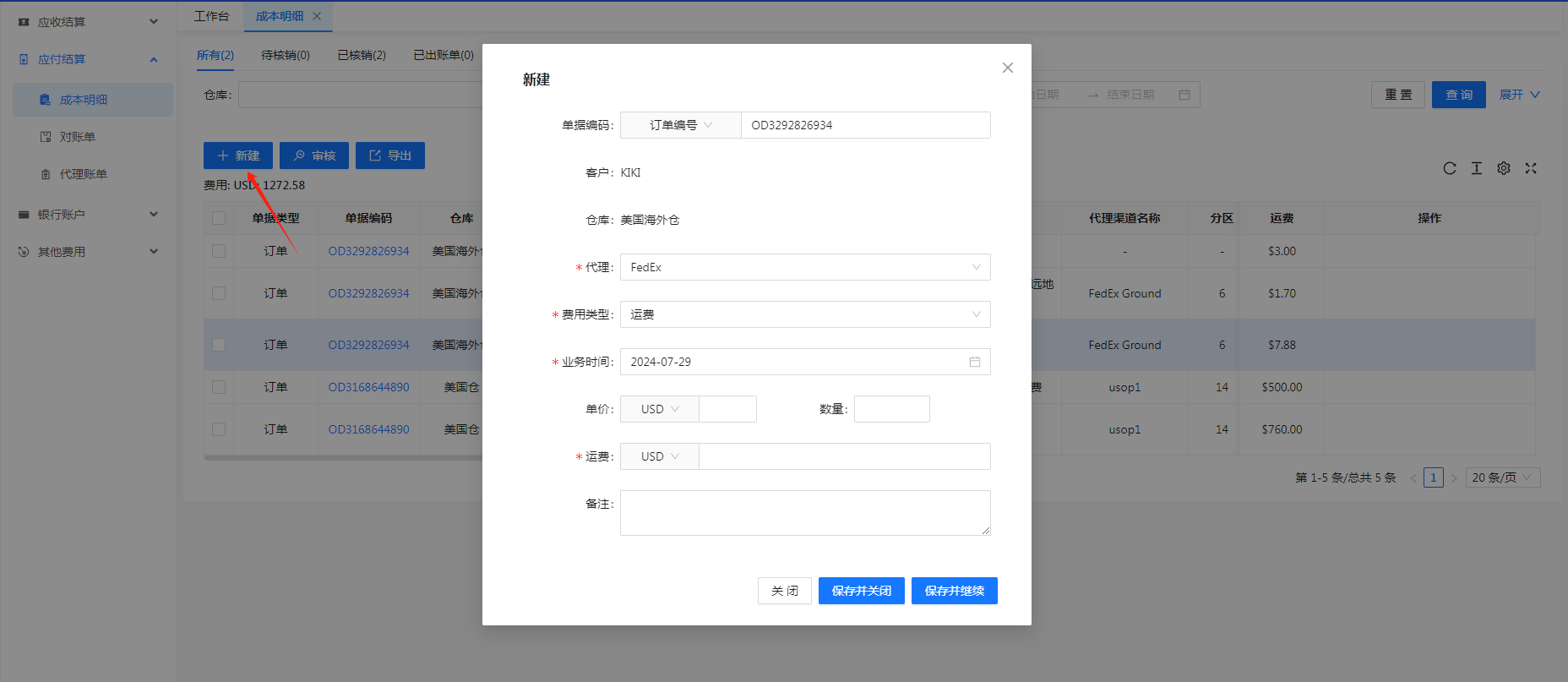Switch to the 工作台 tab
This screenshot has height=682, width=1568.
(211, 16)
